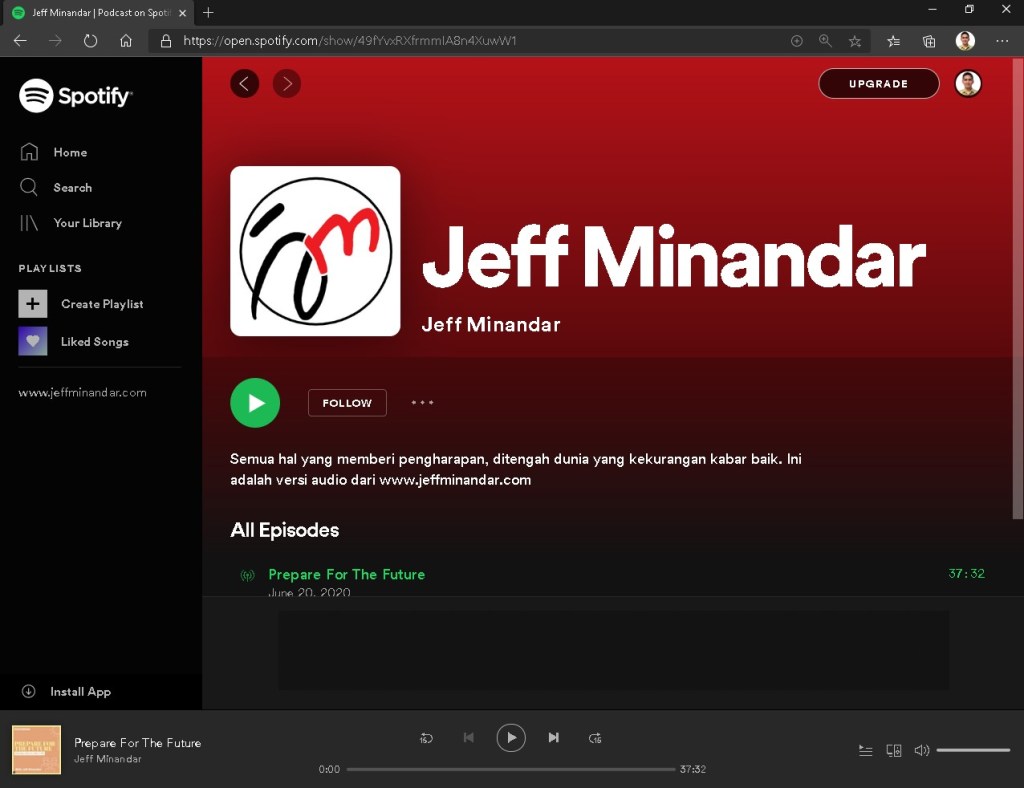Open the user profile avatar menu in Spotify
Viewport: 1024px width, 788px height.
click(967, 84)
